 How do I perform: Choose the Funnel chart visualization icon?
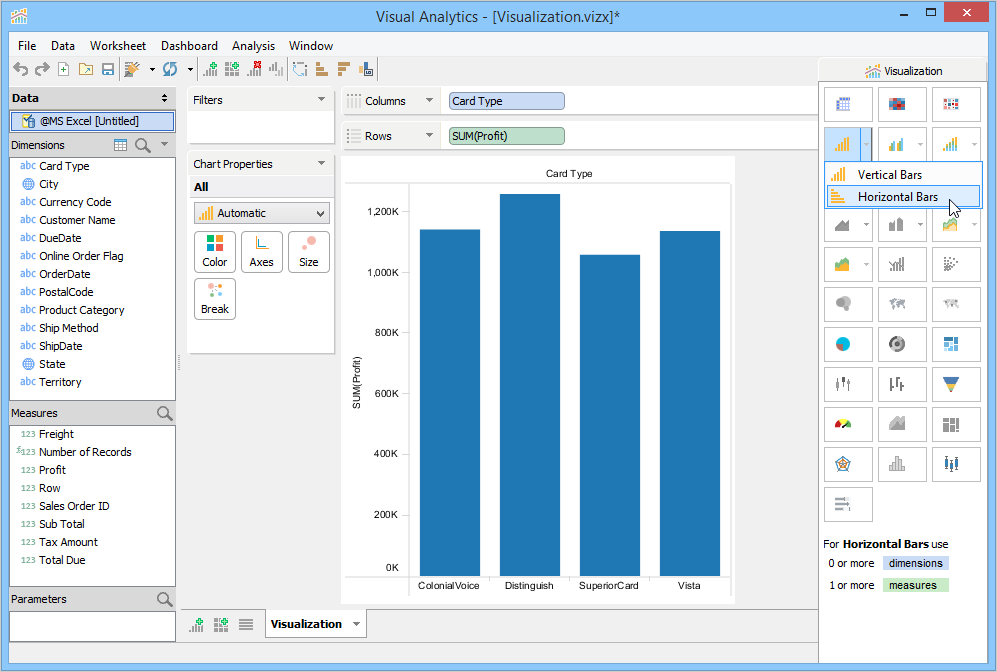[x=951, y=383]
